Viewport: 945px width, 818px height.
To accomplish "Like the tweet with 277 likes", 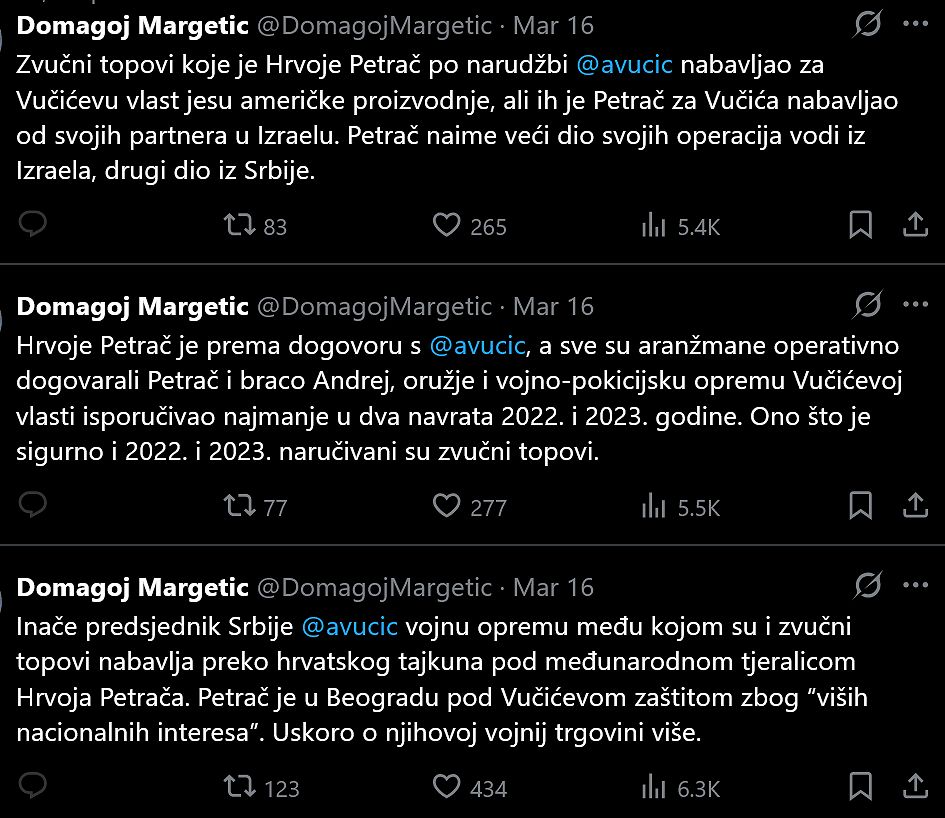I will pyautogui.click(x=446, y=506).
